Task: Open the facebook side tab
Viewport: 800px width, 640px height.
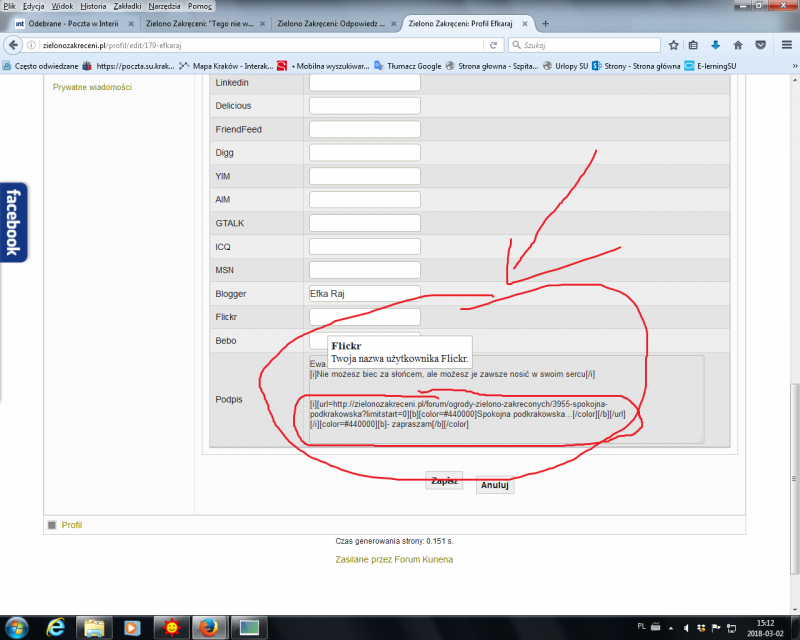Action: (x=13, y=221)
